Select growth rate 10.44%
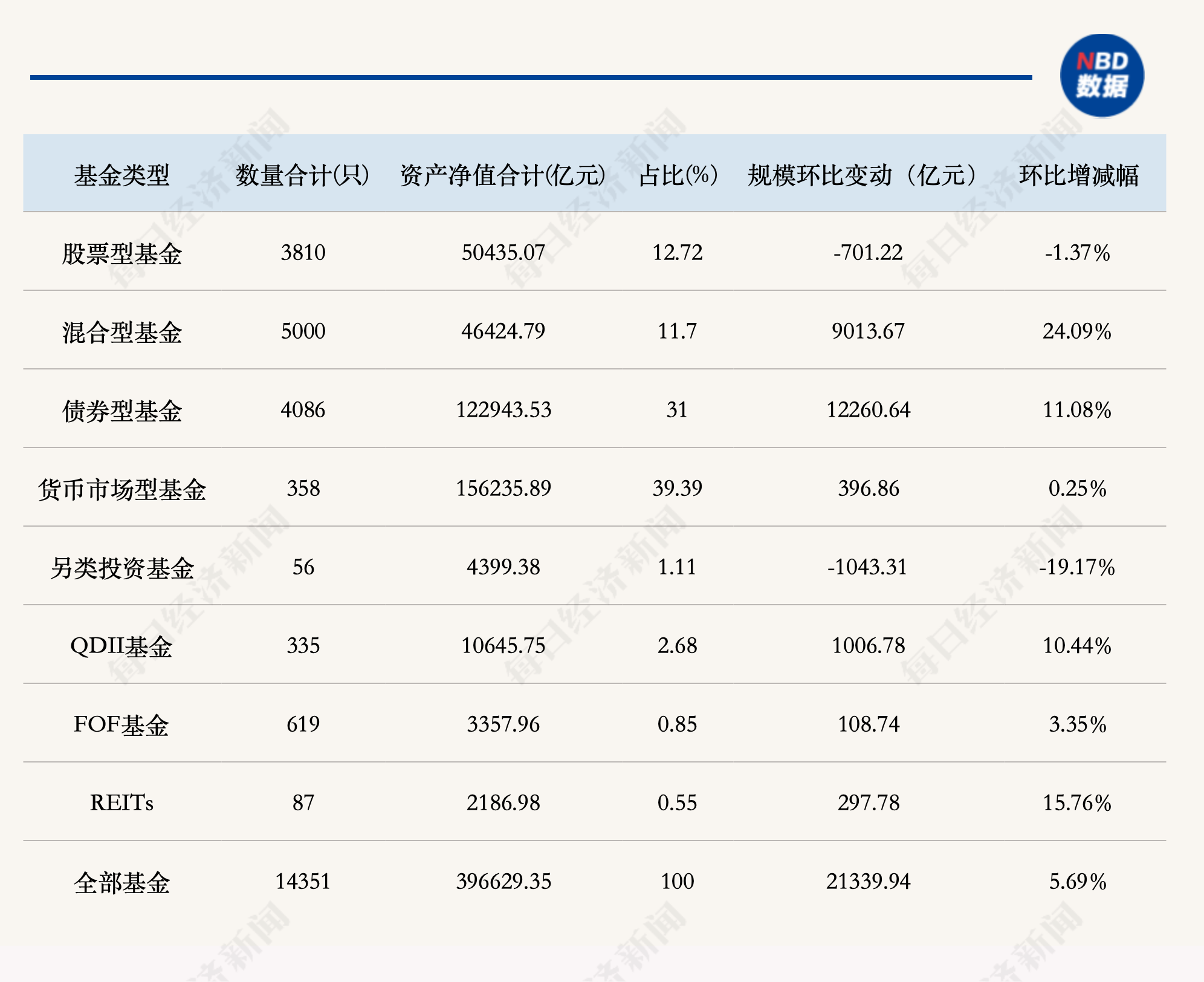Image resolution: width=1204 pixels, height=982 pixels. coord(1078,645)
